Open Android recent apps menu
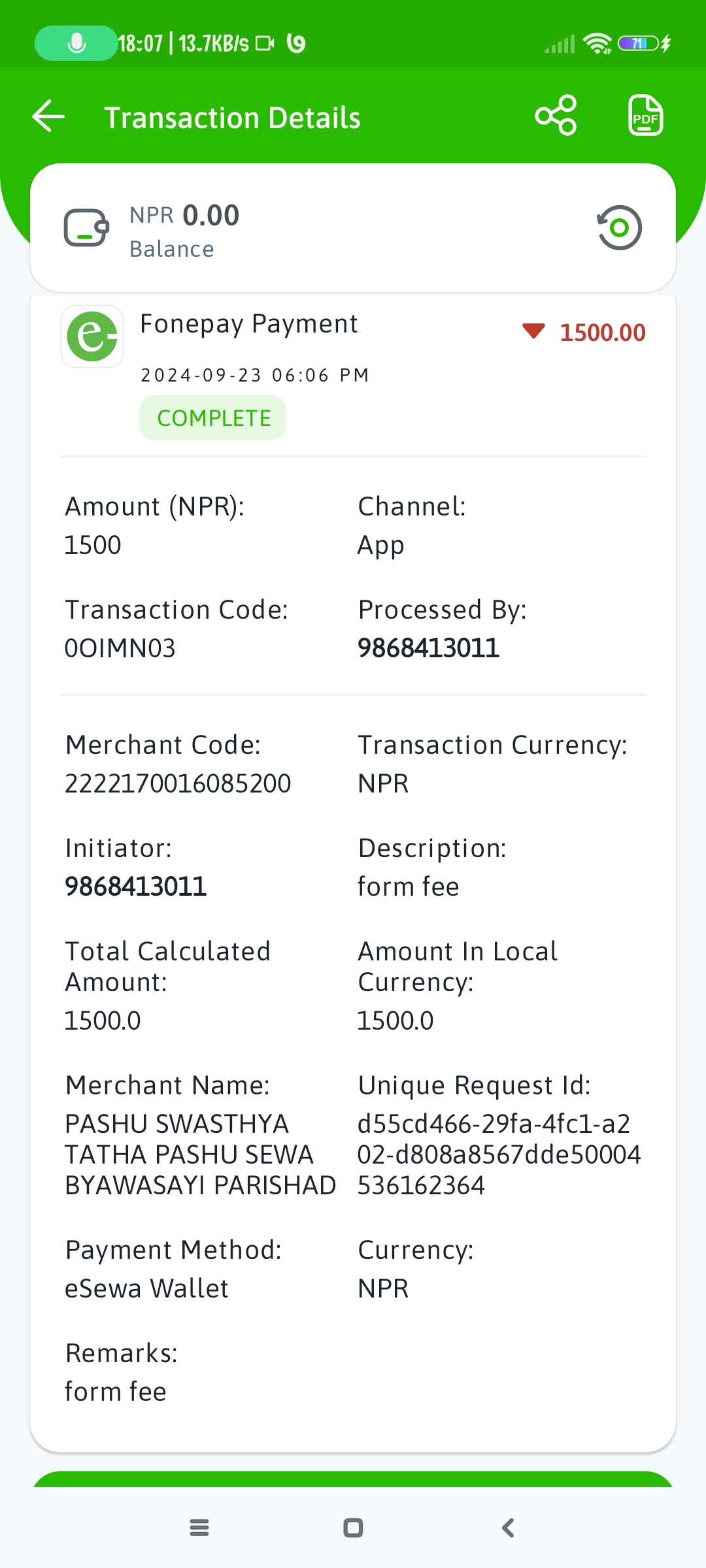 (x=199, y=1527)
